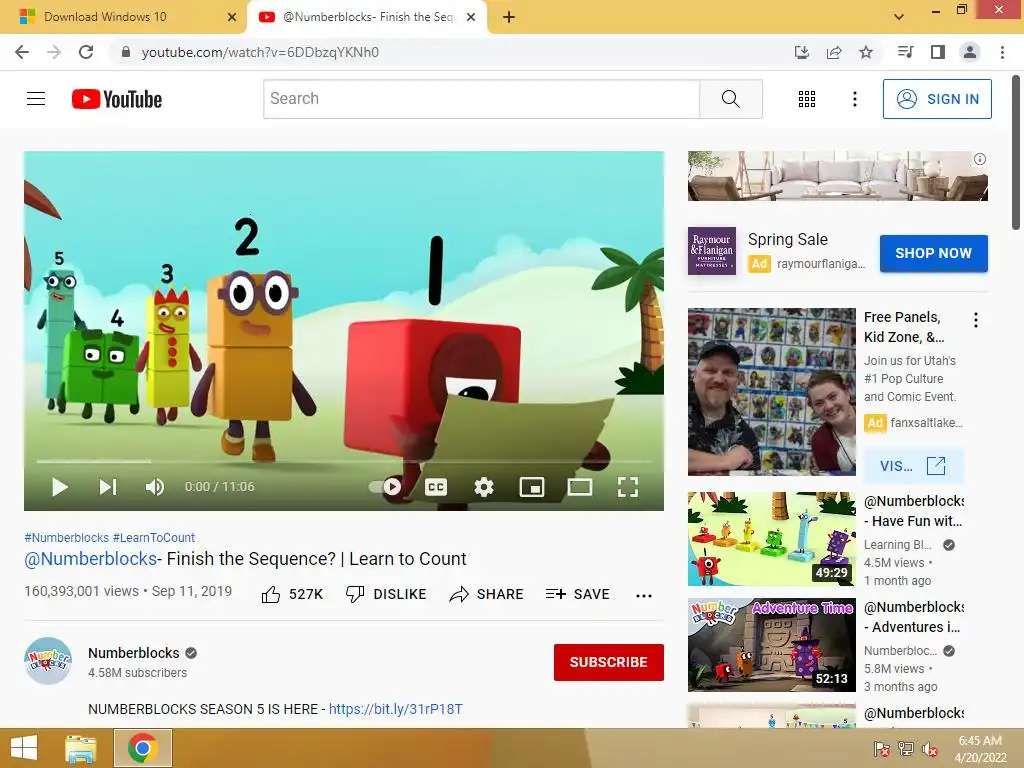Open YouTube settings three-dot menu in header

(x=854, y=99)
